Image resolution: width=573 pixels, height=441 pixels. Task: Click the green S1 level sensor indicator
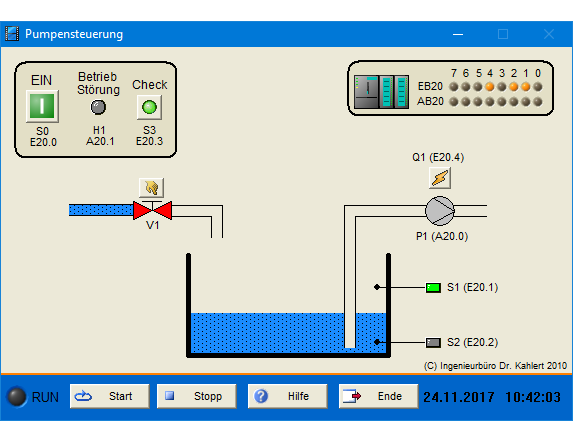tap(433, 288)
